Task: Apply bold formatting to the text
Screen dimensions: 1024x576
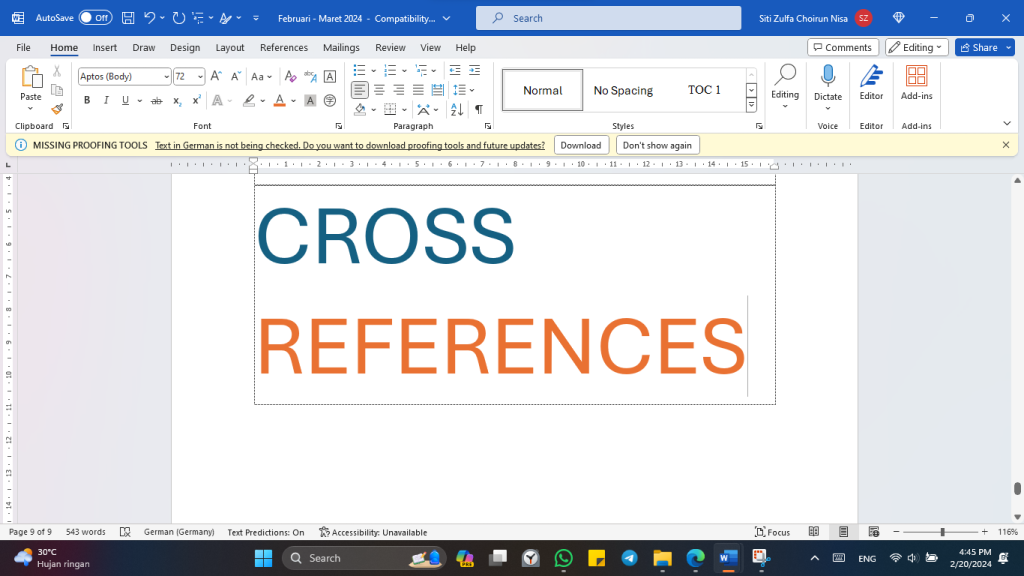Action: (x=87, y=100)
